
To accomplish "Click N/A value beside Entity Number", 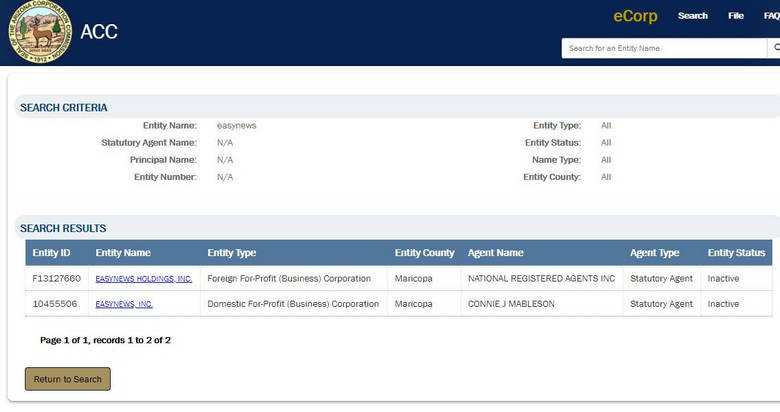I will point(225,177).
